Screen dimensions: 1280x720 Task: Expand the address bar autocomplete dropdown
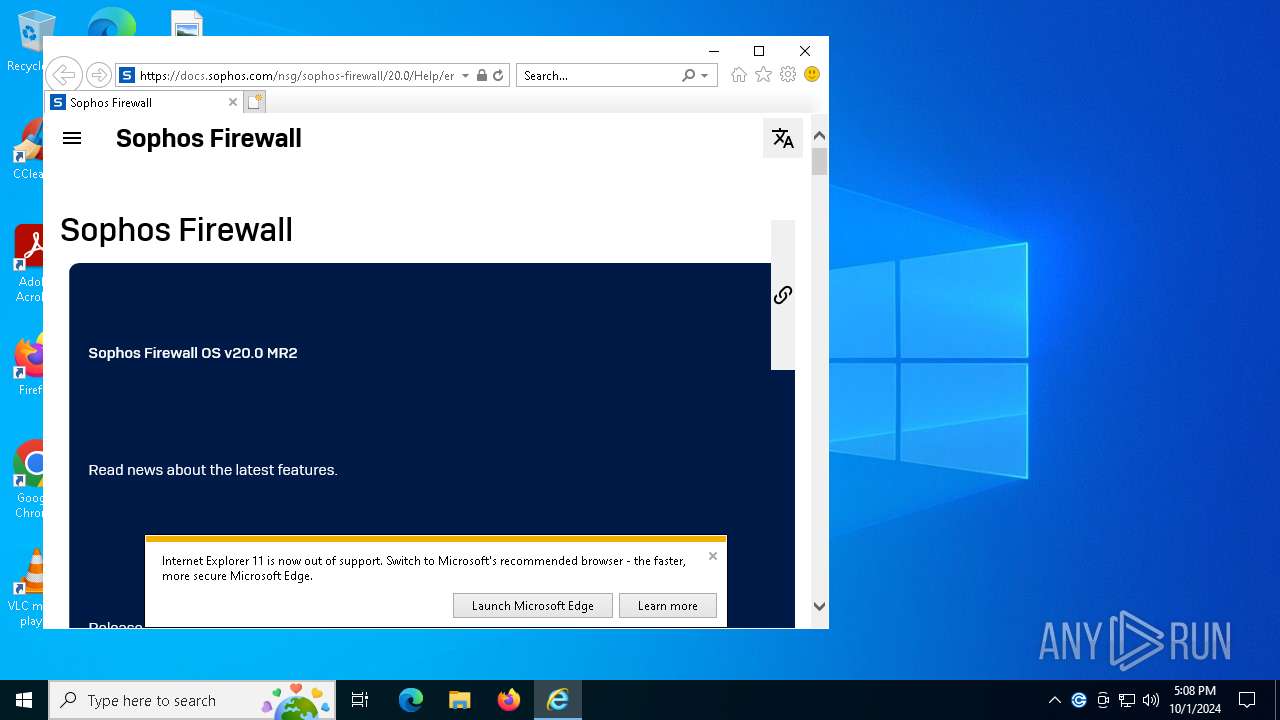[x=465, y=75]
